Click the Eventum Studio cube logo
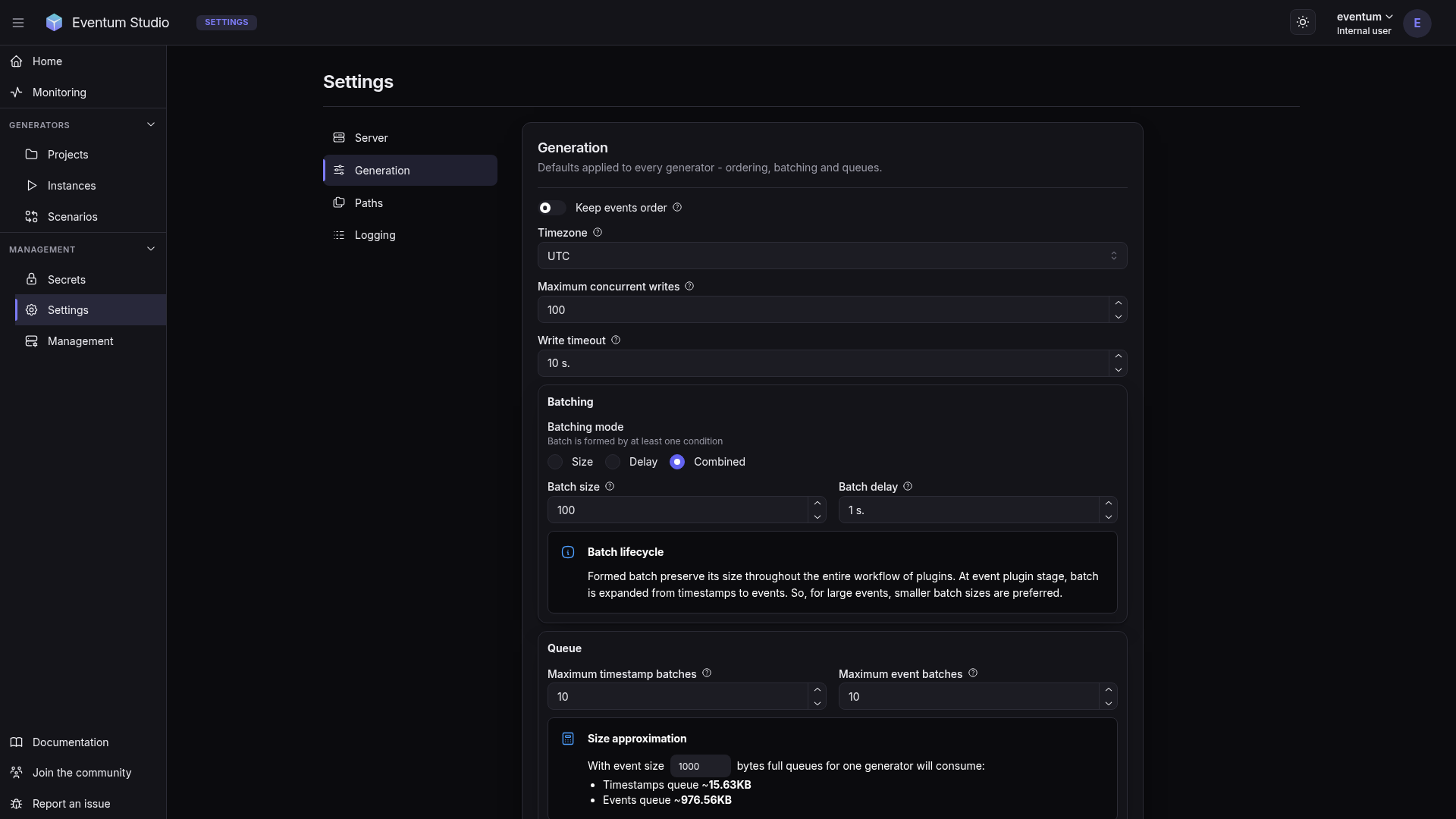 pyautogui.click(x=54, y=23)
